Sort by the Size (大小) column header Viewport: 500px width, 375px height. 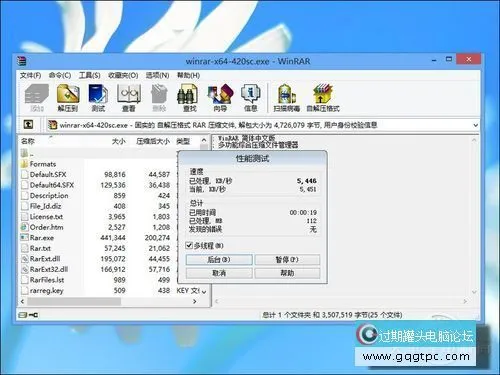point(118,141)
